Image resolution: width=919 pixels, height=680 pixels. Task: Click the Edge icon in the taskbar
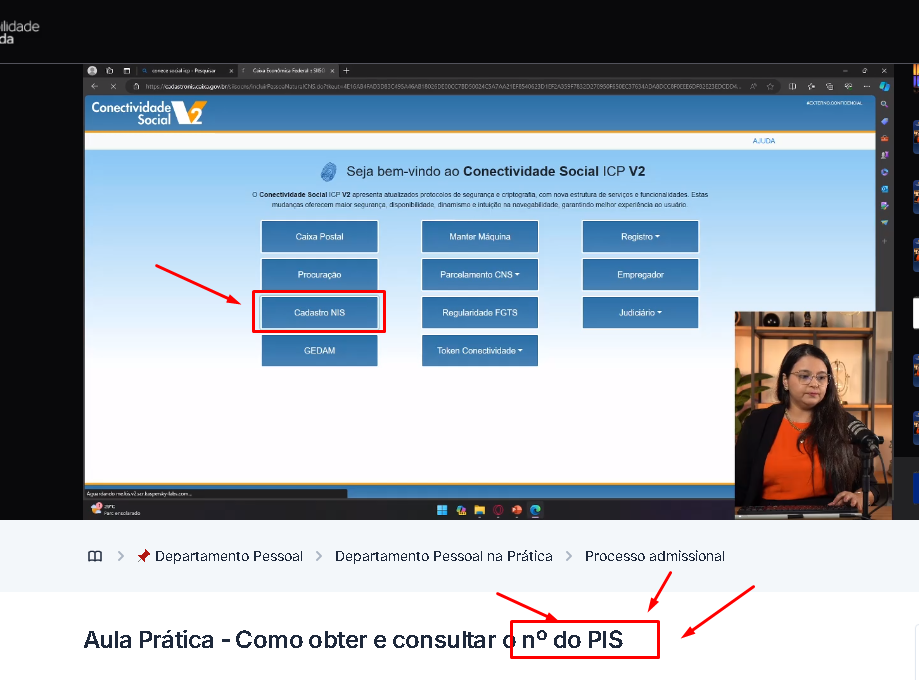pos(535,510)
